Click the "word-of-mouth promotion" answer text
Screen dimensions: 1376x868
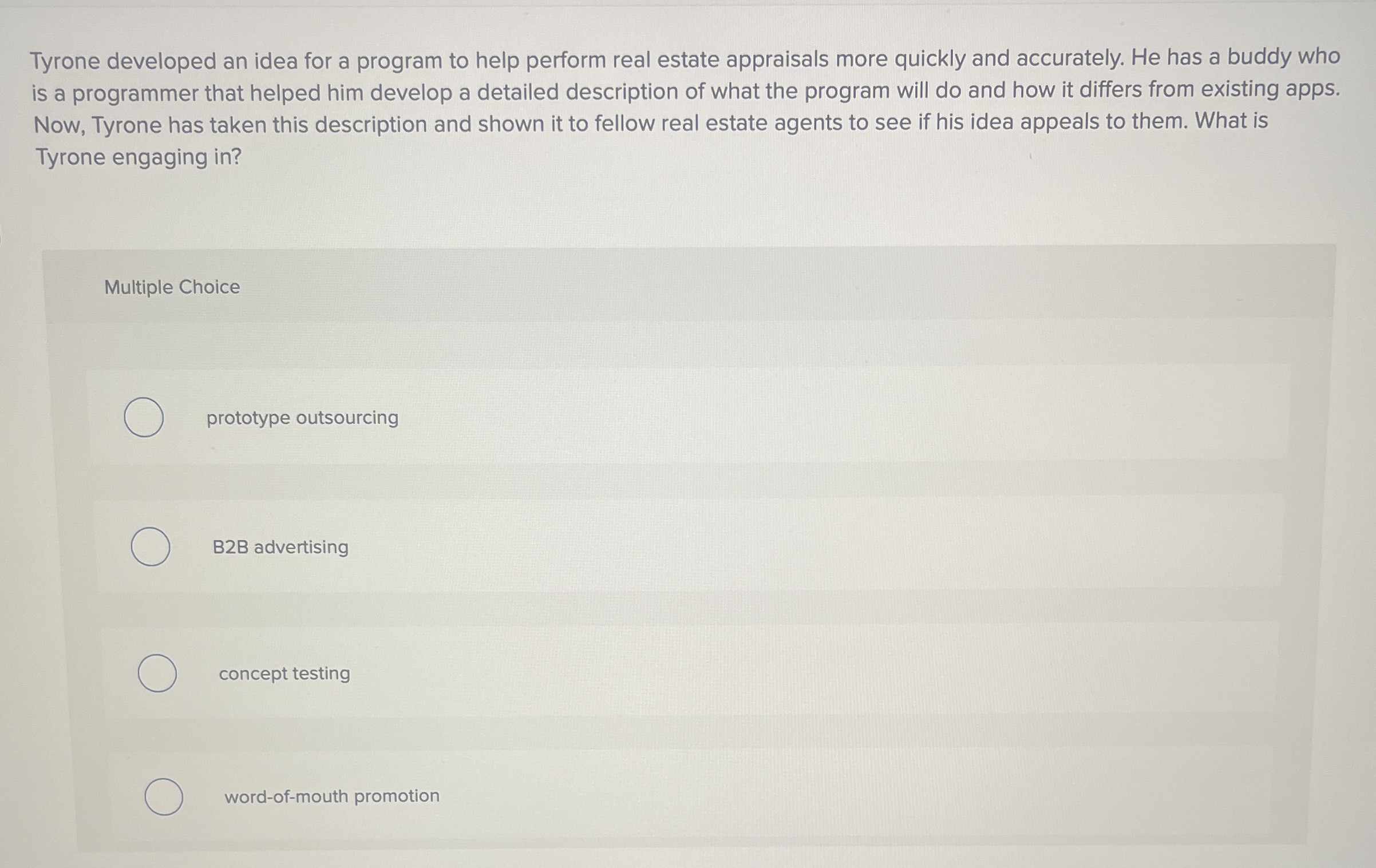[332, 796]
